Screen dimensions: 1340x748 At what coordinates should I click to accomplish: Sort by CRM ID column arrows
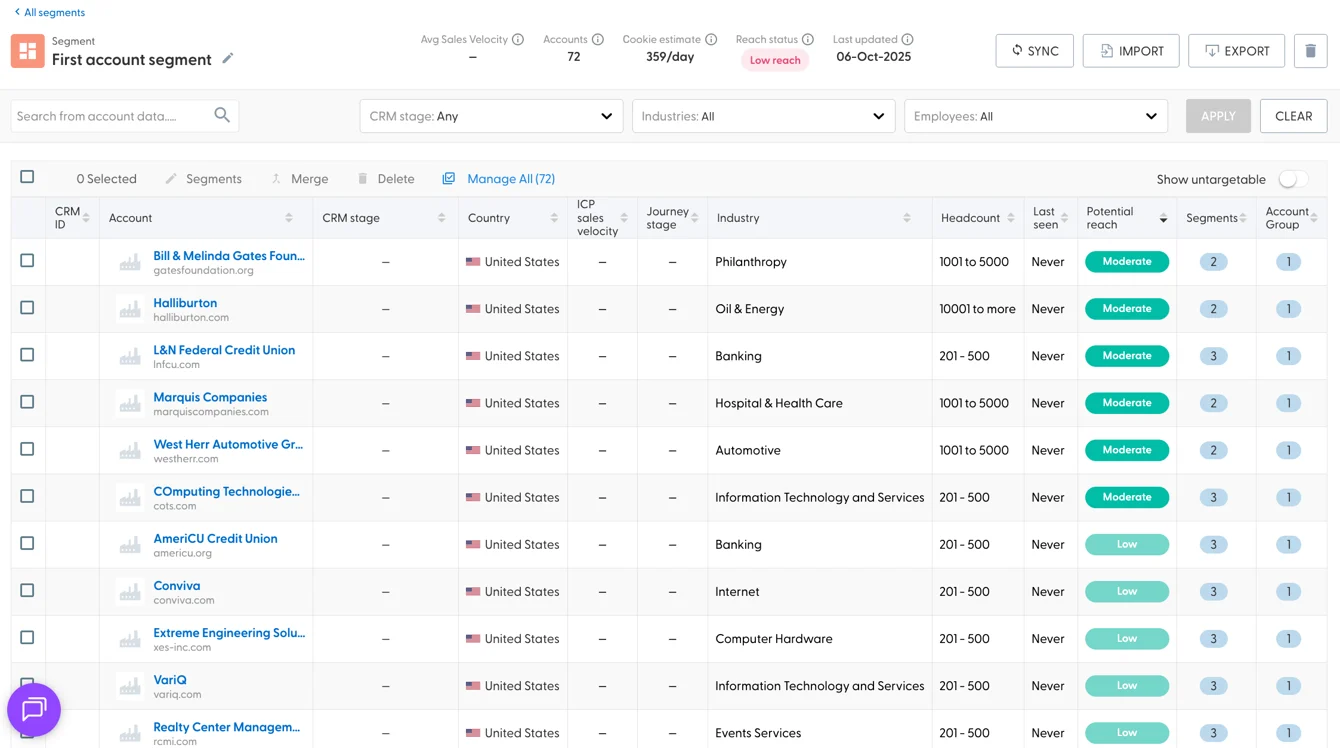click(x=86, y=218)
